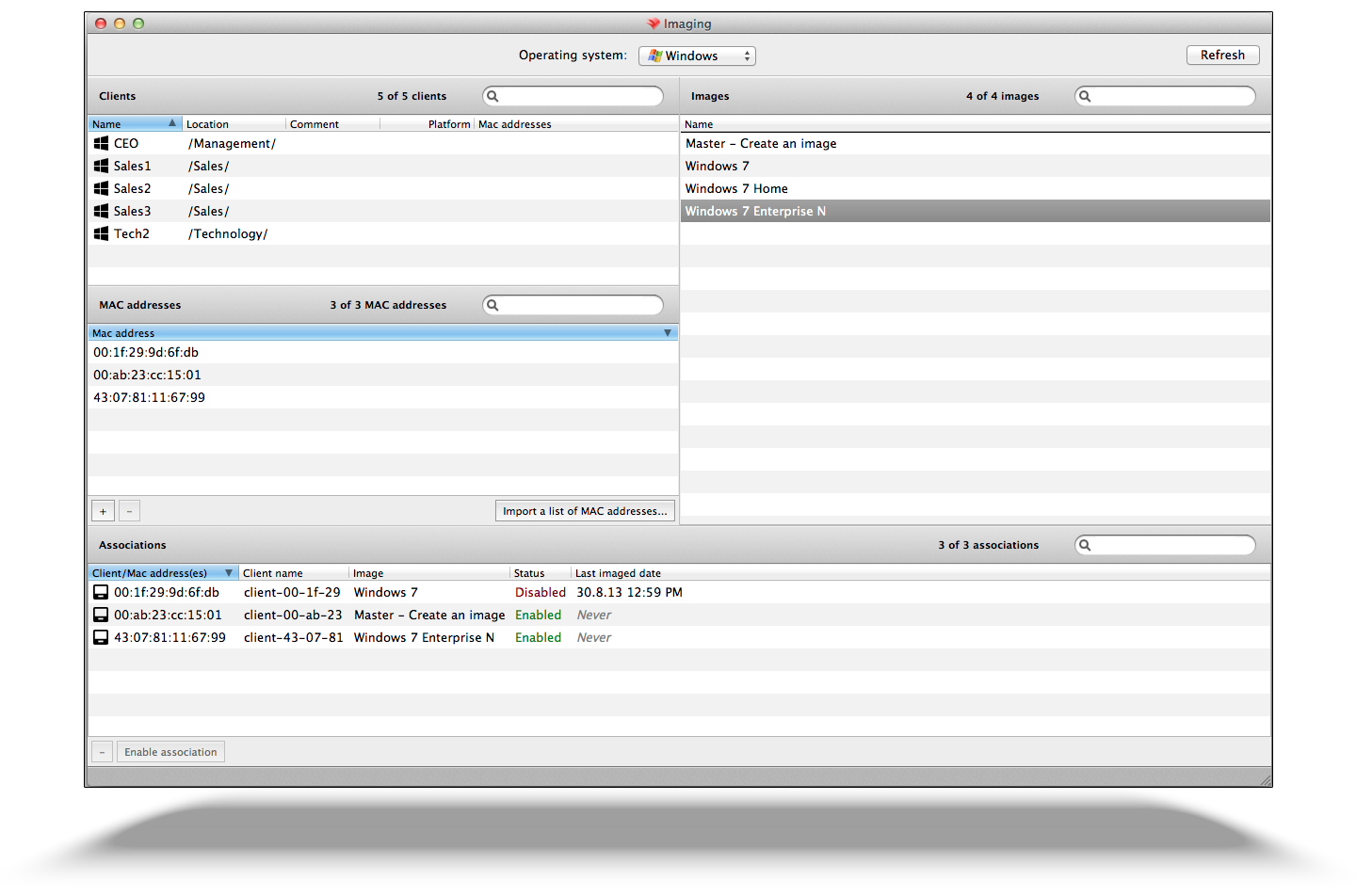Click the Refresh button

tap(1222, 56)
